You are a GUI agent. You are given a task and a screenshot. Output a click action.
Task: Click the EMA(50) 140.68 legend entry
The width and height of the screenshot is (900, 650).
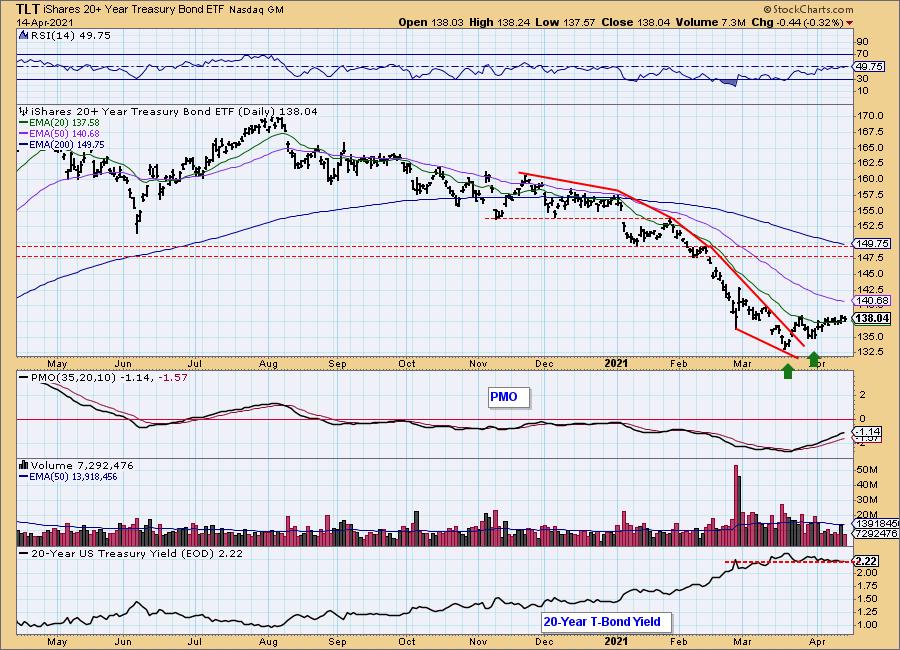[59, 133]
